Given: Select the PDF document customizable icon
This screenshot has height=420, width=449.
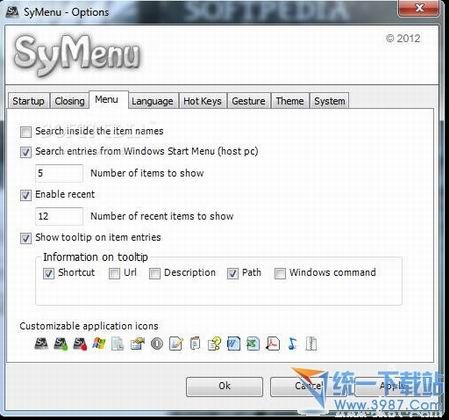Looking at the screenshot, I should click(273, 344).
